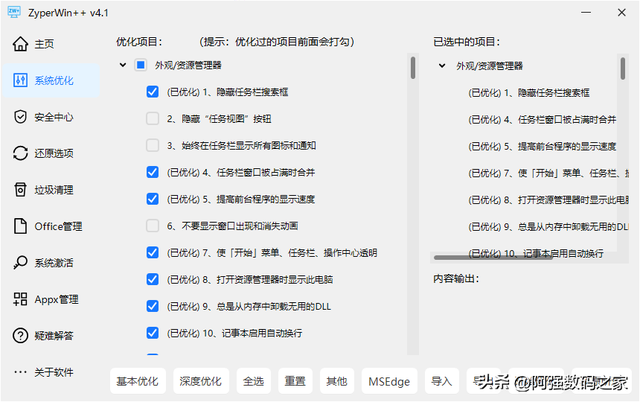Select (已优化) 10、记事本启用自动换行 in the 已选中的项目 panel
The height and width of the screenshot is (402, 640).
coord(536,252)
